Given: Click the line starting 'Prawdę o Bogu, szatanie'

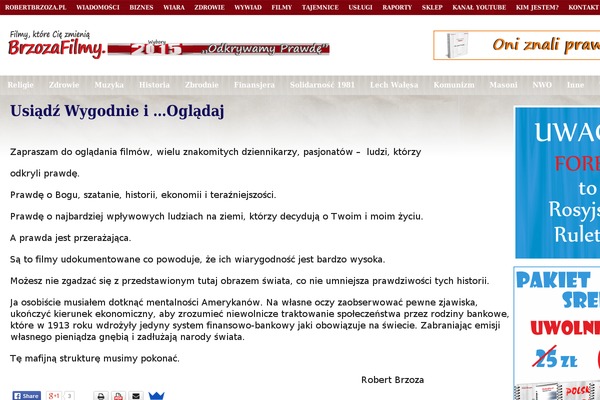Looking at the screenshot, I should pyautogui.click(x=143, y=195).
